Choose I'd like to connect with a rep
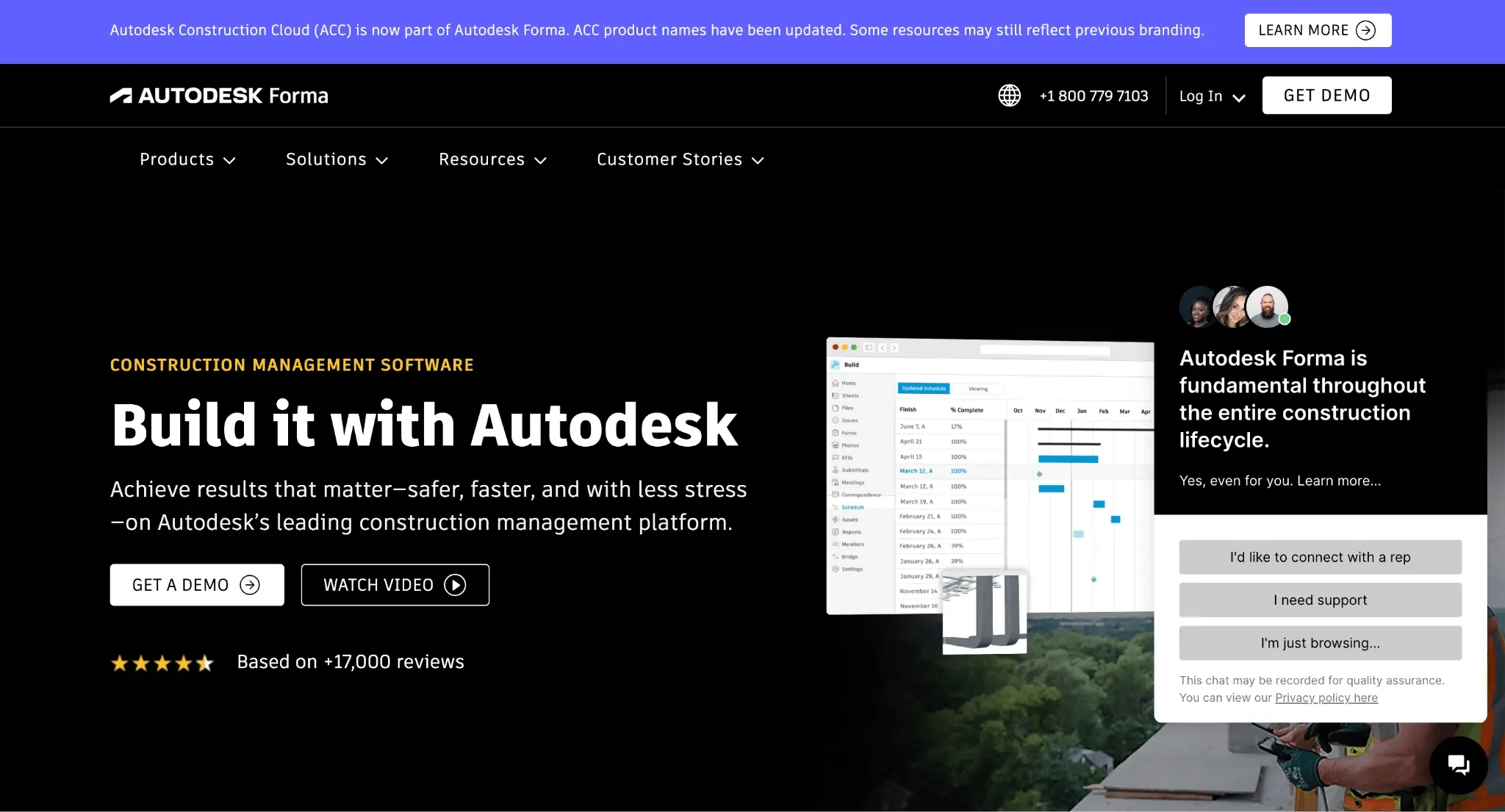Screen dimensions: 1505x812 tap(1320, 557)
